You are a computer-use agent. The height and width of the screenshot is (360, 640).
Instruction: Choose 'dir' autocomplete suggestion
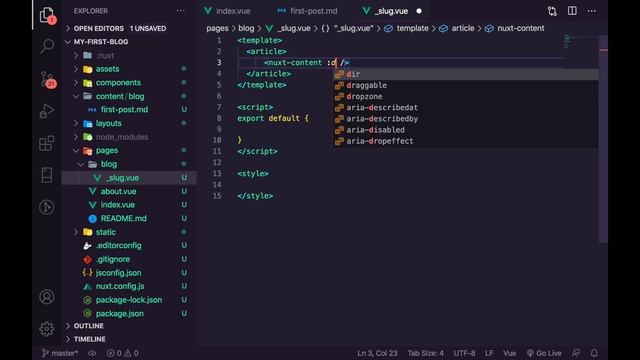[466, 74]
